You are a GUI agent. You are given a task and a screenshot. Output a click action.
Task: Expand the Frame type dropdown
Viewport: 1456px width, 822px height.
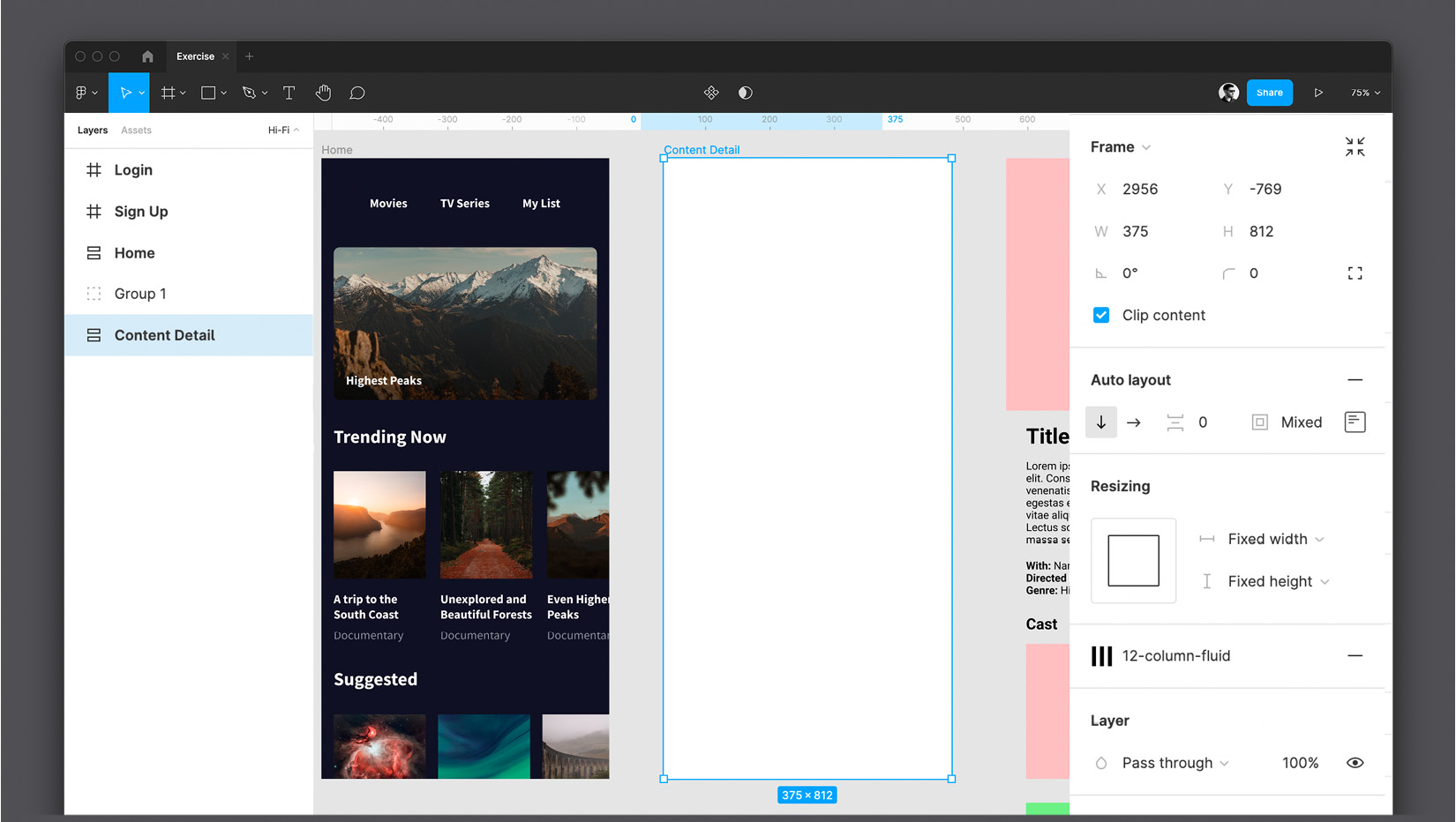(1145, 146)
